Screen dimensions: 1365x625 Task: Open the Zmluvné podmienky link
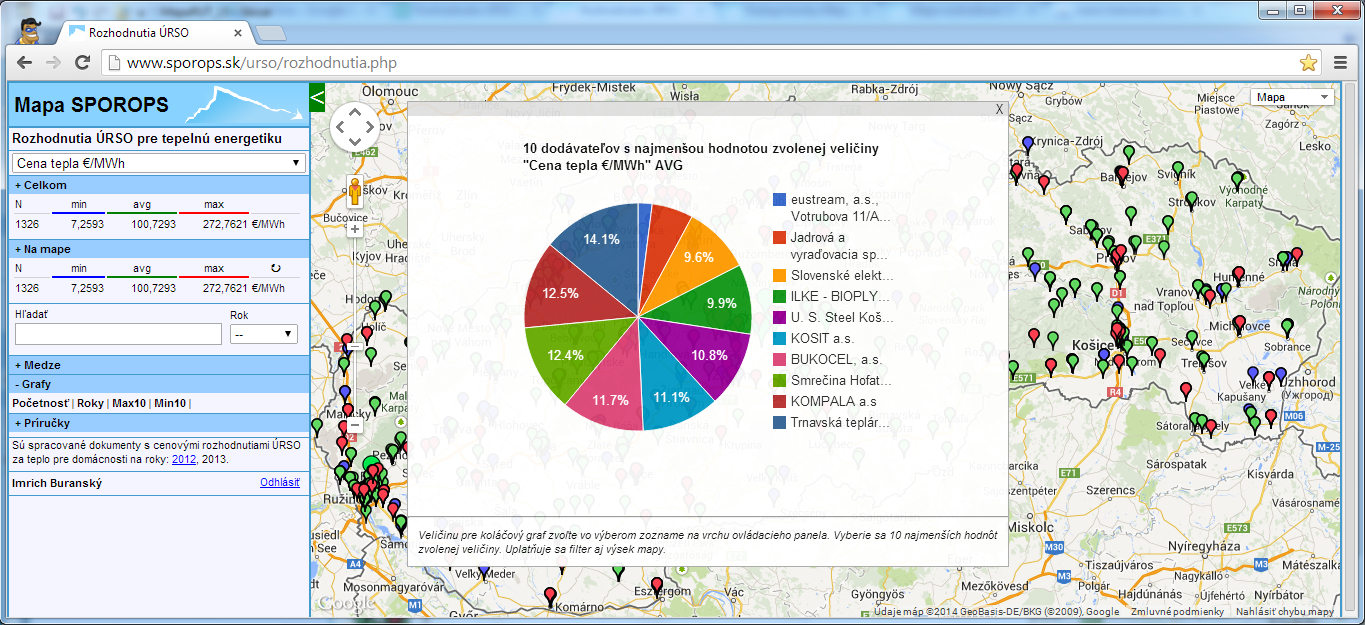[x=1177, y=612]
